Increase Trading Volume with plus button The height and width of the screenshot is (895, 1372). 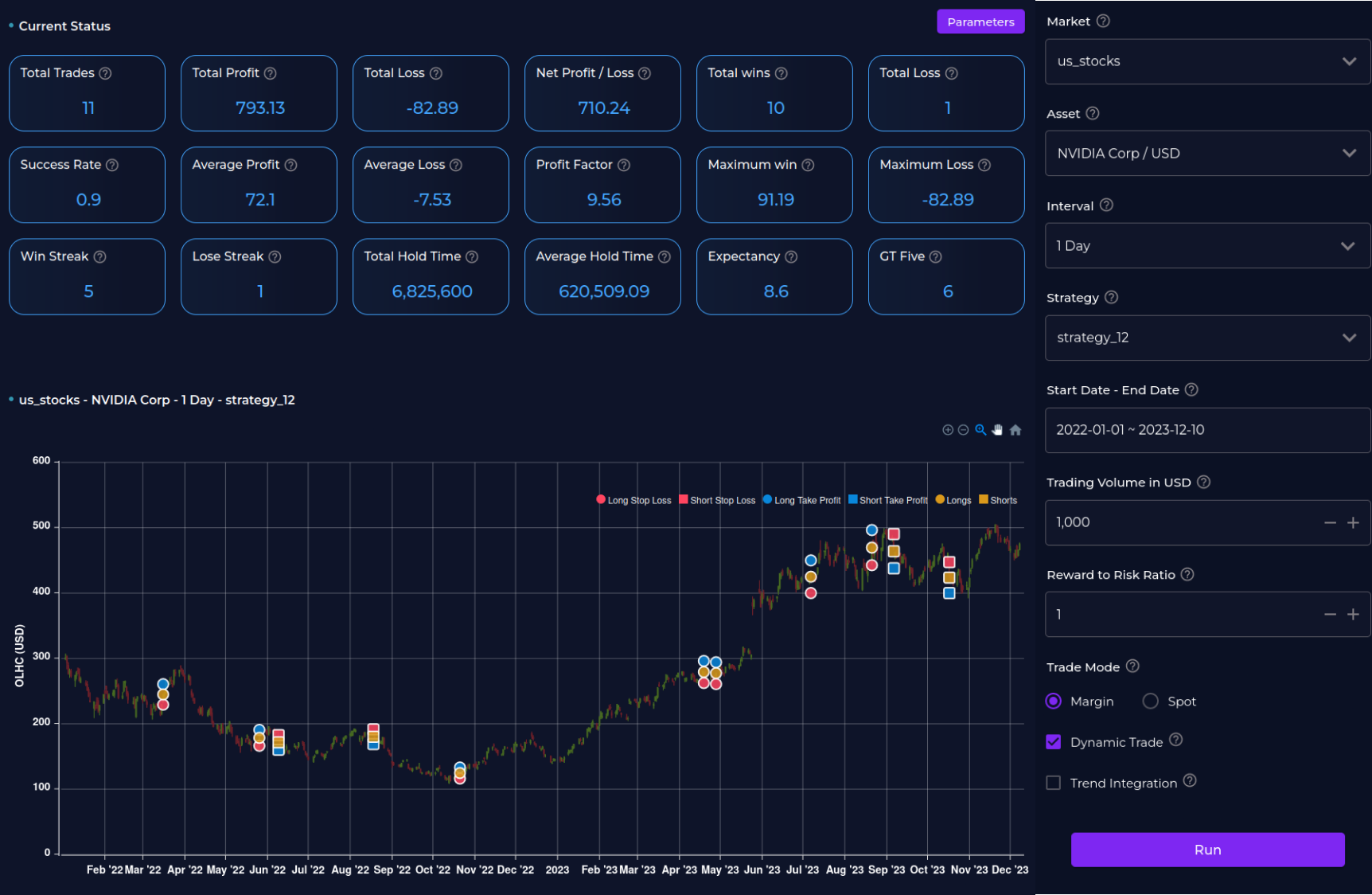(1353, 522)
